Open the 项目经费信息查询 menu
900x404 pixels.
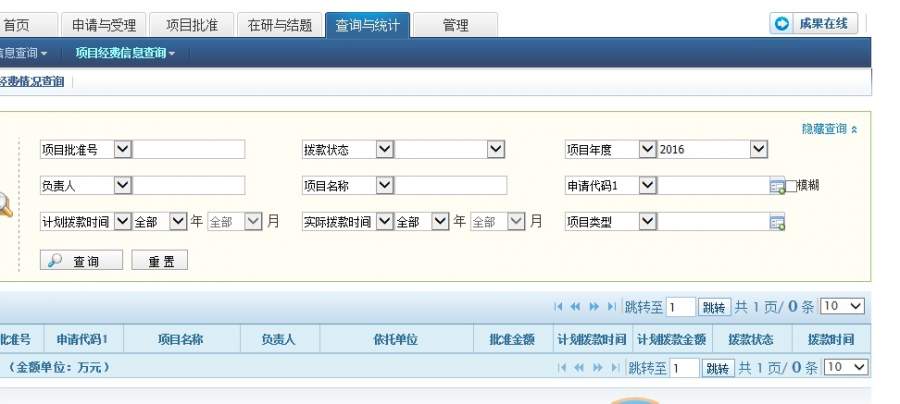(x=125, y=53)
